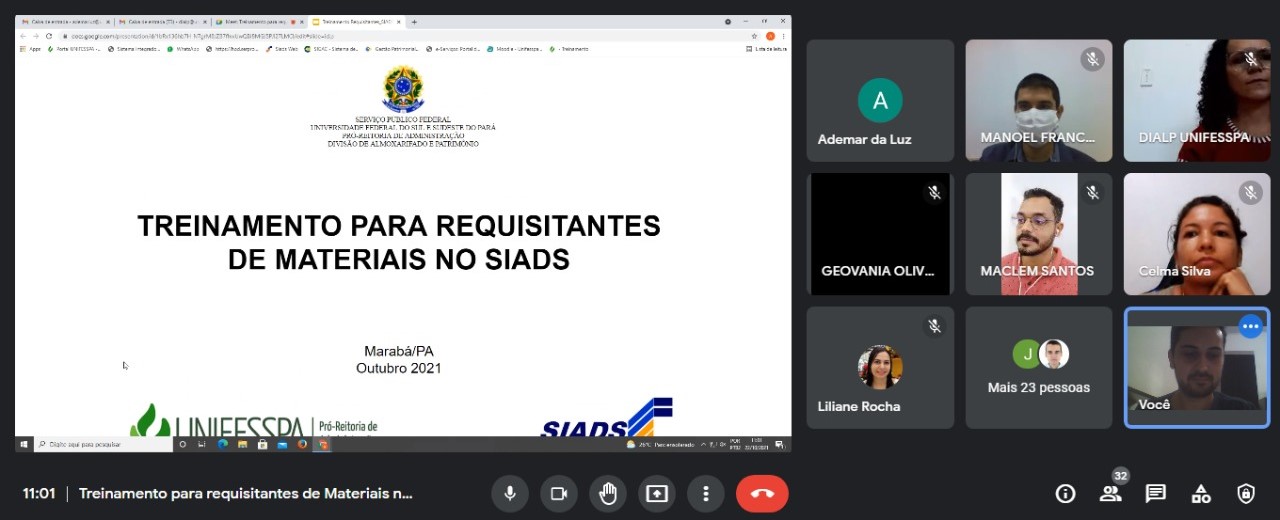The height and width of the screenshot is (520, 1280).
Task: Click browser back arrow in shared screen
Action: coord(24,36)
